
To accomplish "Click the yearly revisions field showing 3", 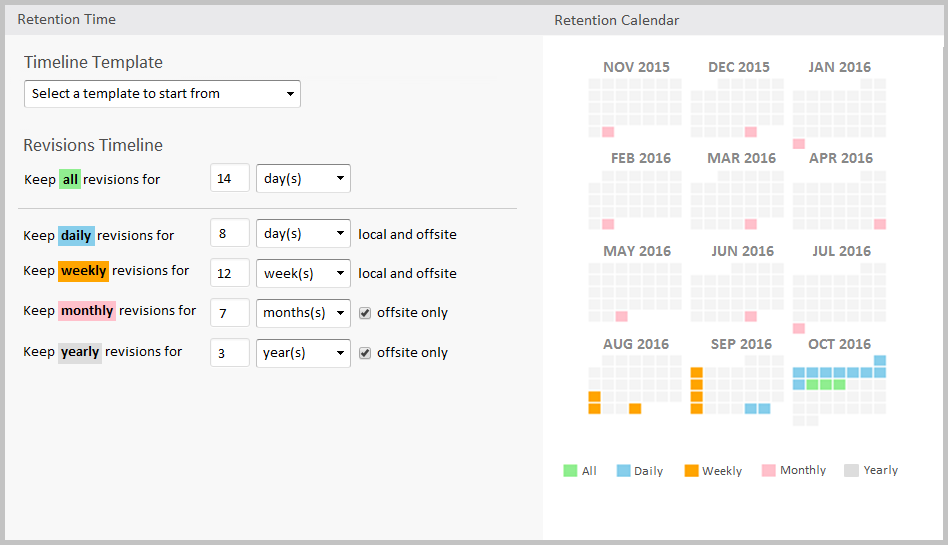I will pyautogui.click(x=230, y=353).
